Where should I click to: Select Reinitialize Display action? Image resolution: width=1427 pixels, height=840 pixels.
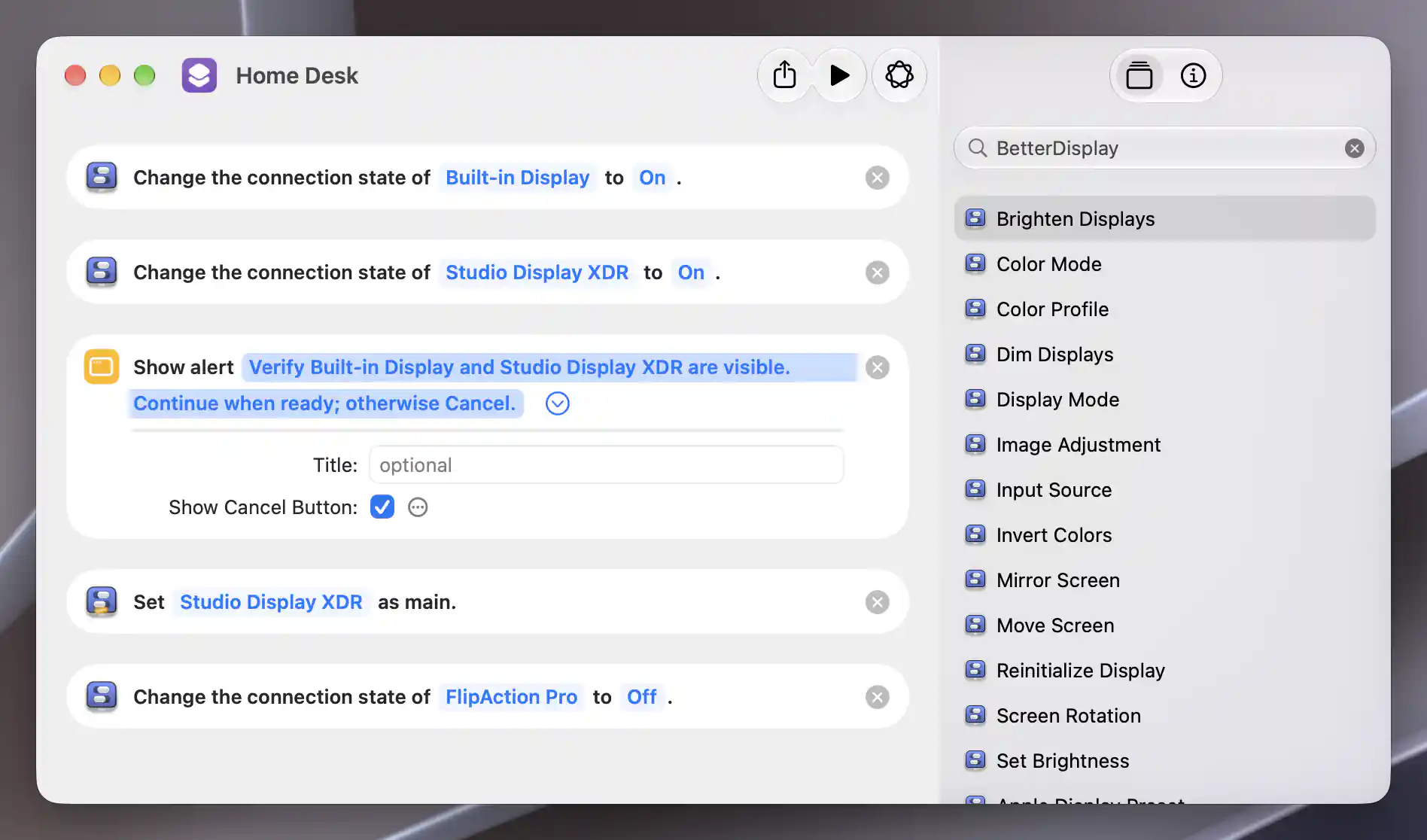point(1164,671)
